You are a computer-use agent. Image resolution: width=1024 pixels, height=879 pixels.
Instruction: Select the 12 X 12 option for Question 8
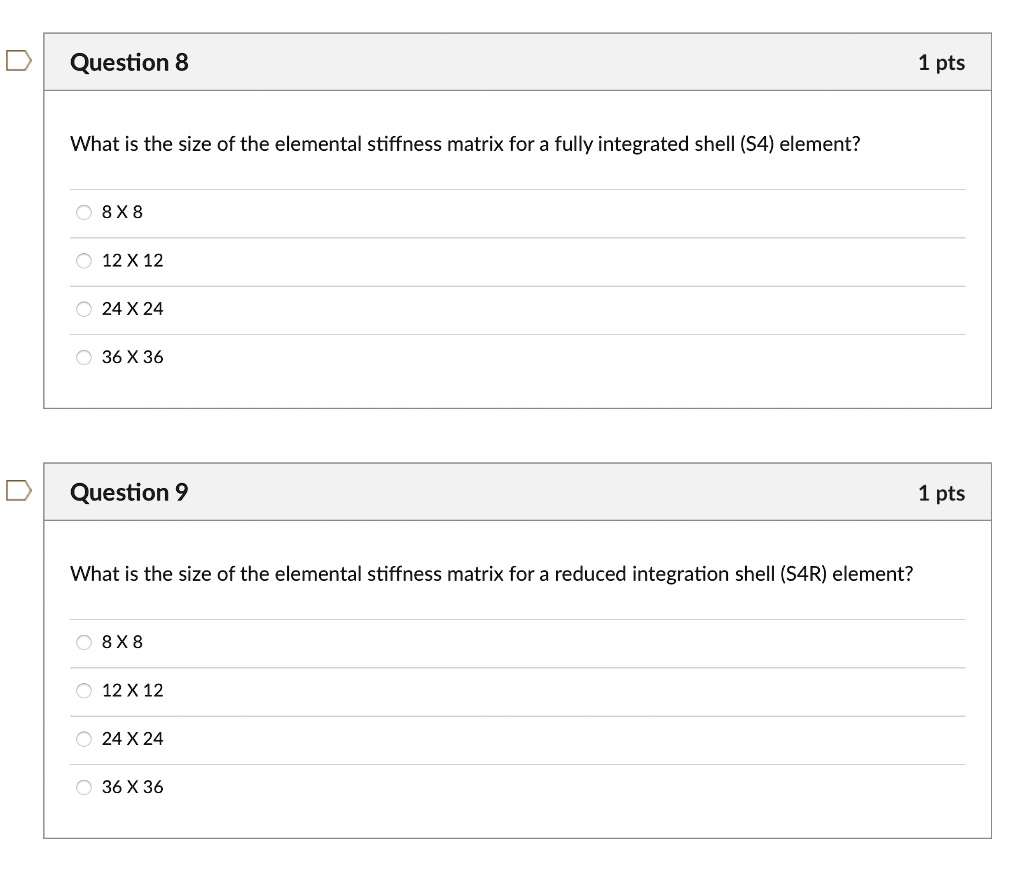pyautogui.click(x=84, y=261)
